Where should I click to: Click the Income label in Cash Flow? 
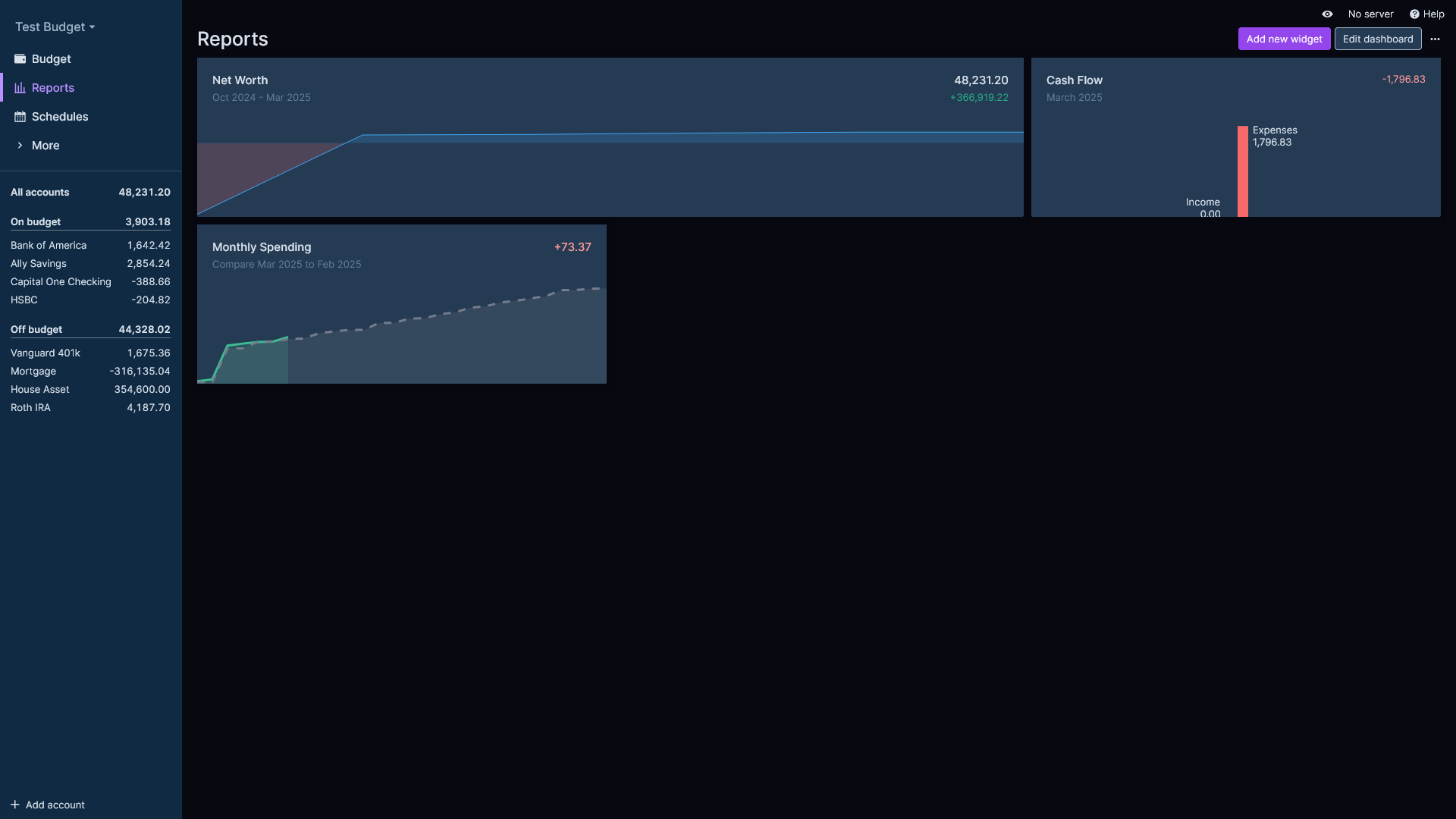click(x=1203, y=202)
